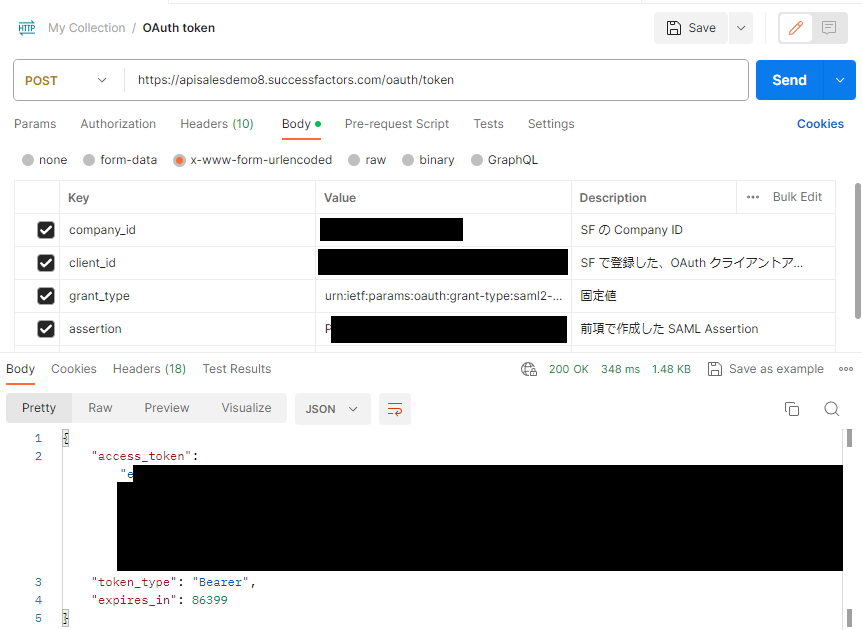Open the three-dot column options menu
The height and width of the screenshot is (630, 862).
(x=753, y=197)
